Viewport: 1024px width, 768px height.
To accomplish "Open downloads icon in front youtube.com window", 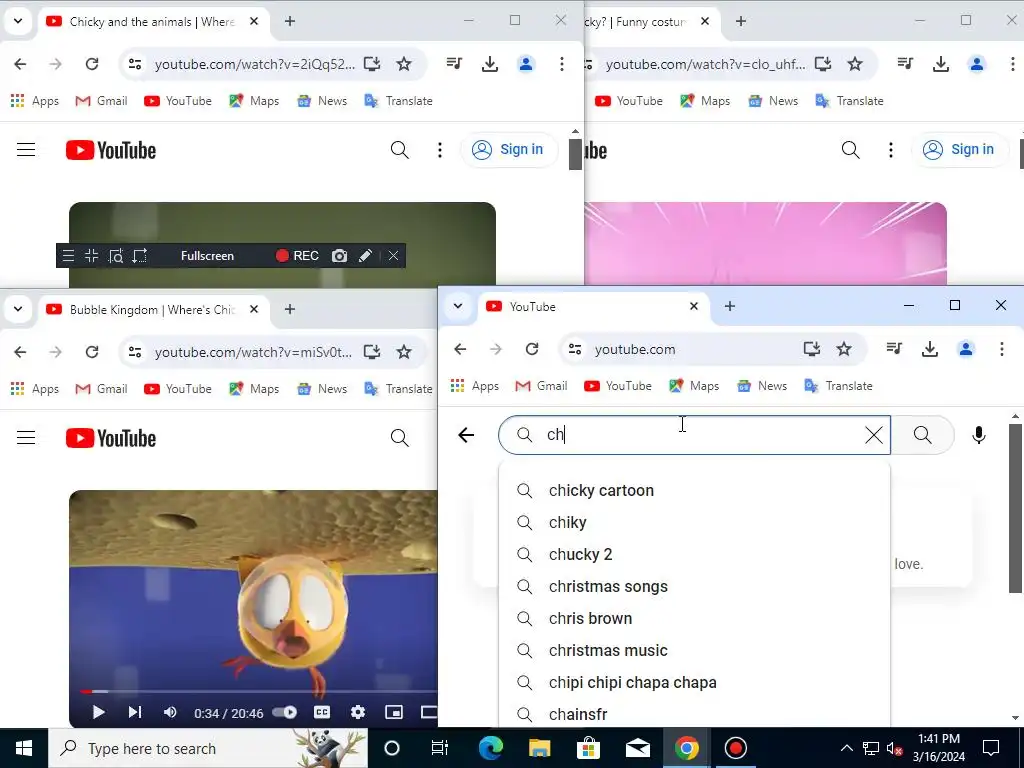I will click(929, 349).
